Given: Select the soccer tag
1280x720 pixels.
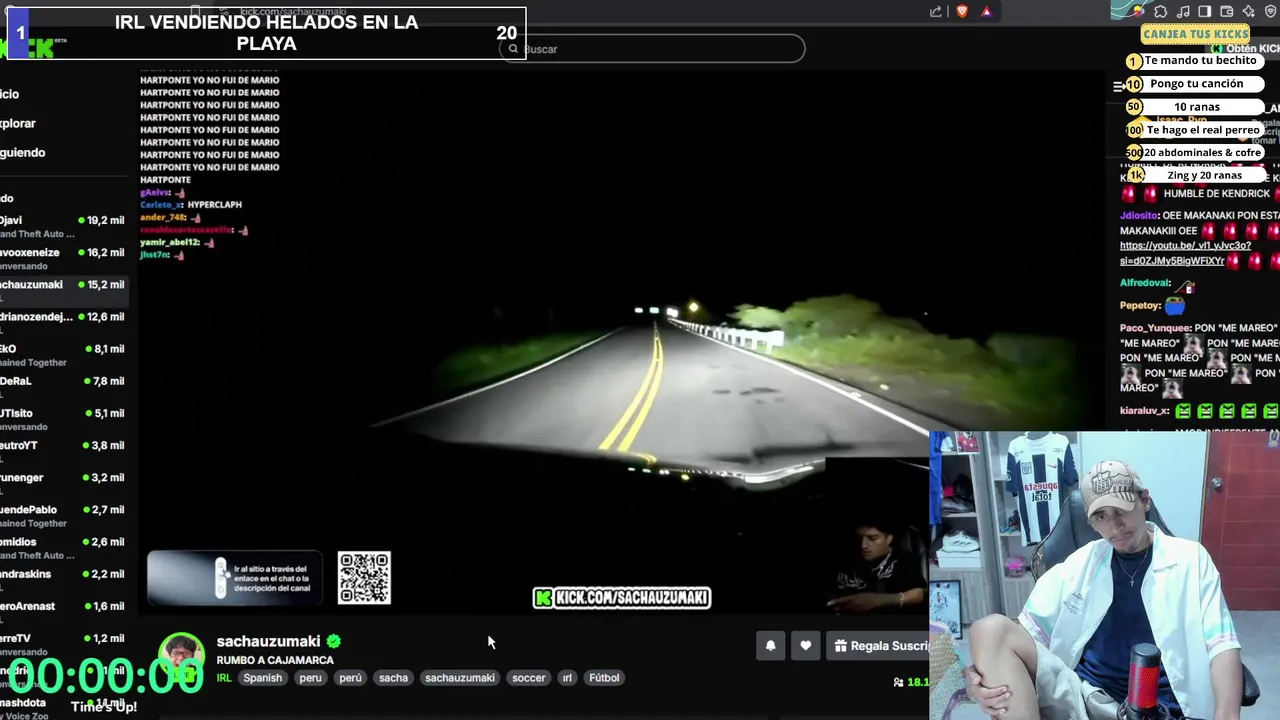Looking at the screenshot, I should (x=529, y=677).
